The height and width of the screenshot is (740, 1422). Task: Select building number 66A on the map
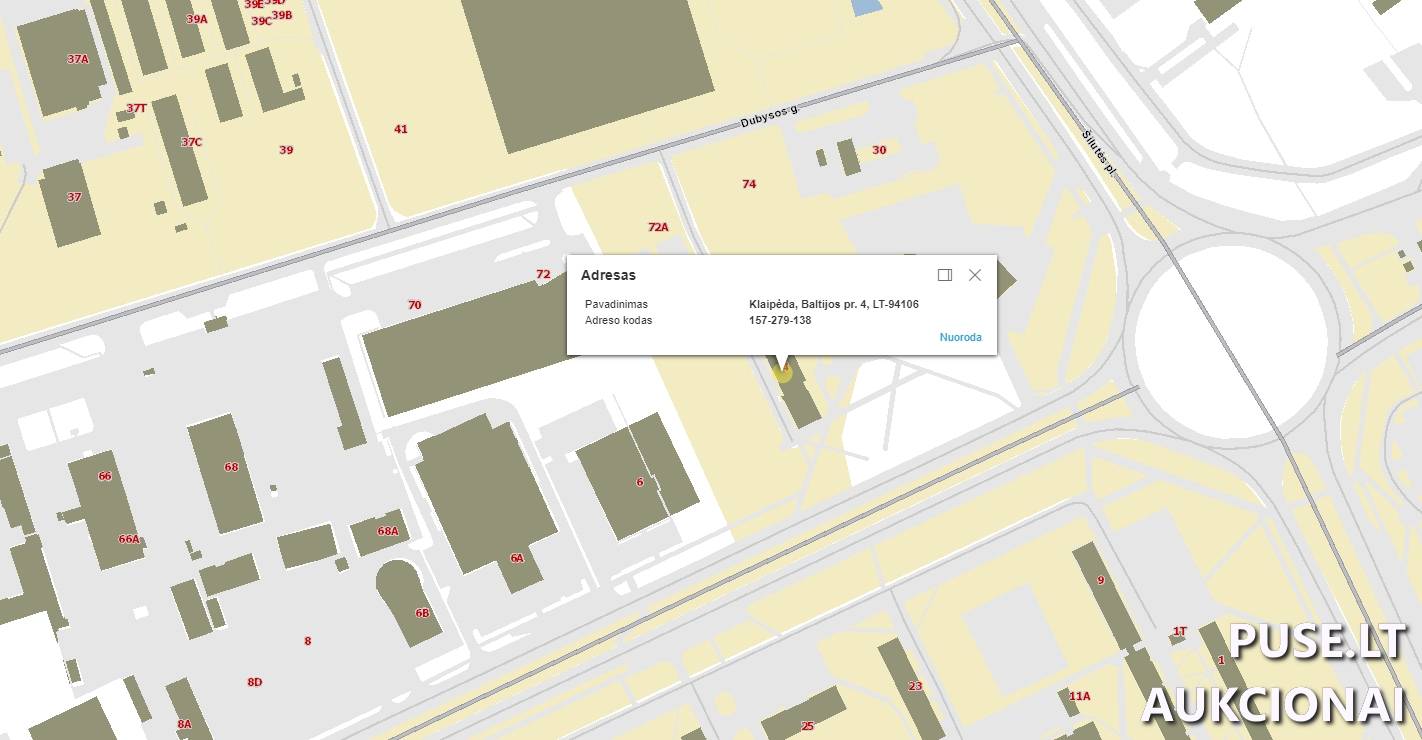(x=129, y=539)
